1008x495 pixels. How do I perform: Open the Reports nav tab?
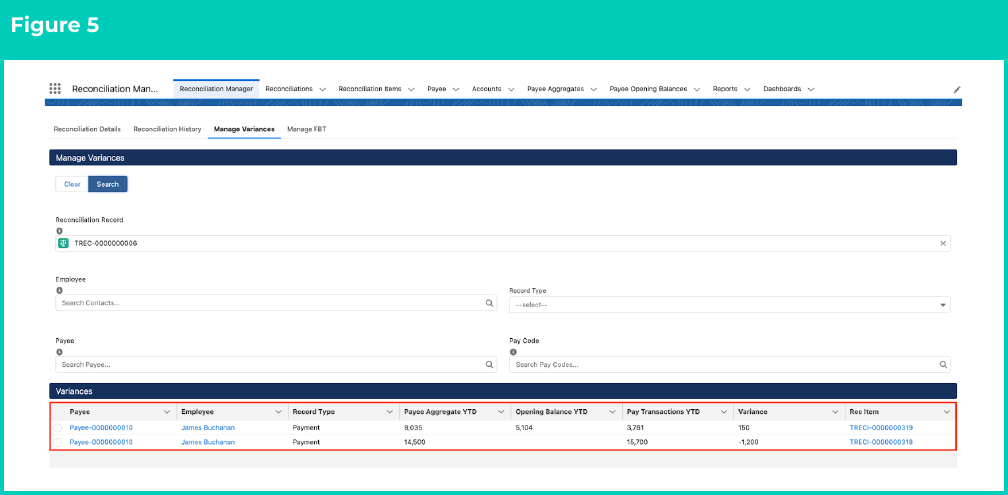click(724, 89)
